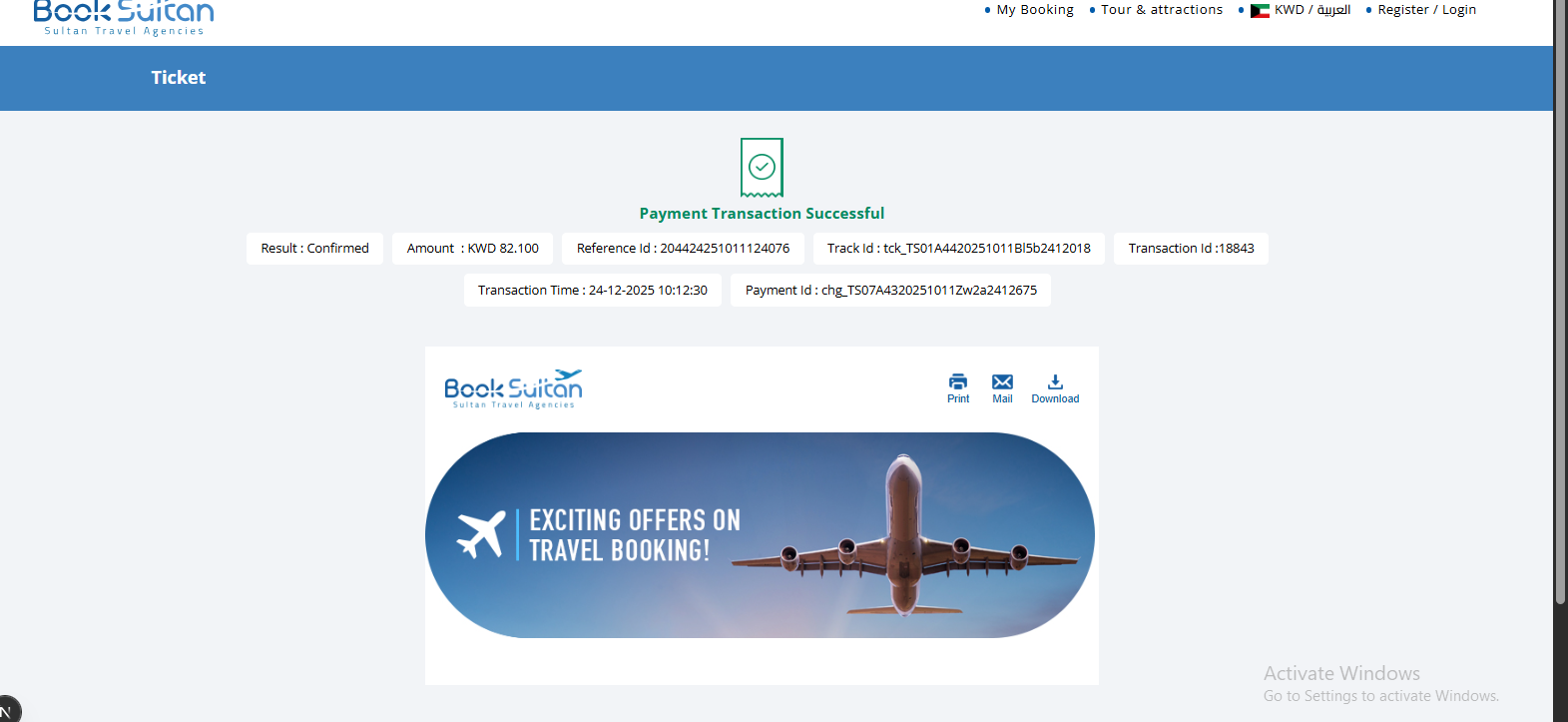Screen dimensions: 1568x722
Task: Click the Mail envelope icon
Action: point(1002,381)
